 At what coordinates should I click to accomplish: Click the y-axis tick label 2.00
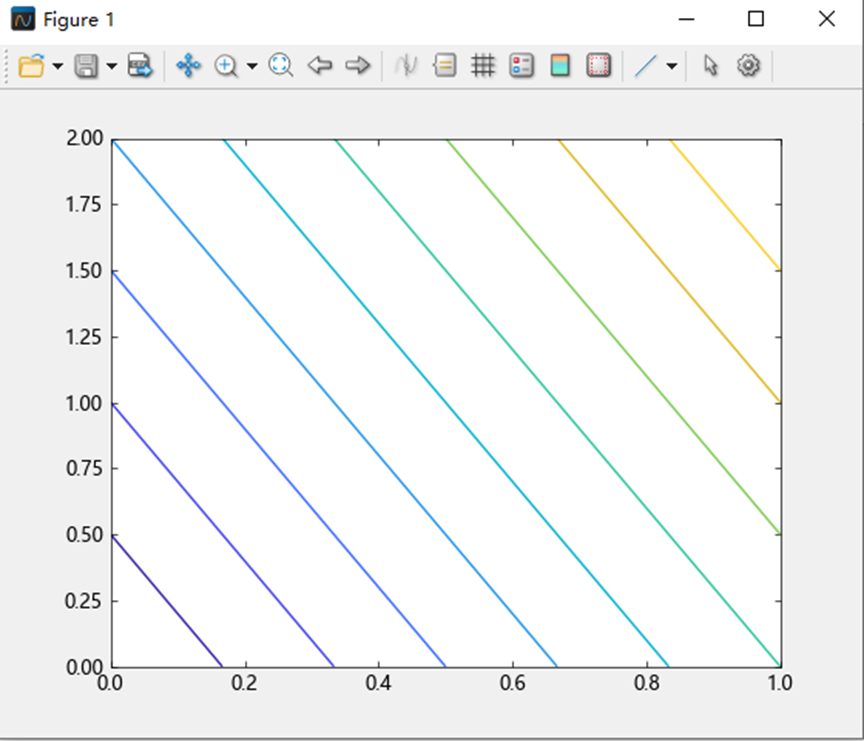click(x=84, y=138)
